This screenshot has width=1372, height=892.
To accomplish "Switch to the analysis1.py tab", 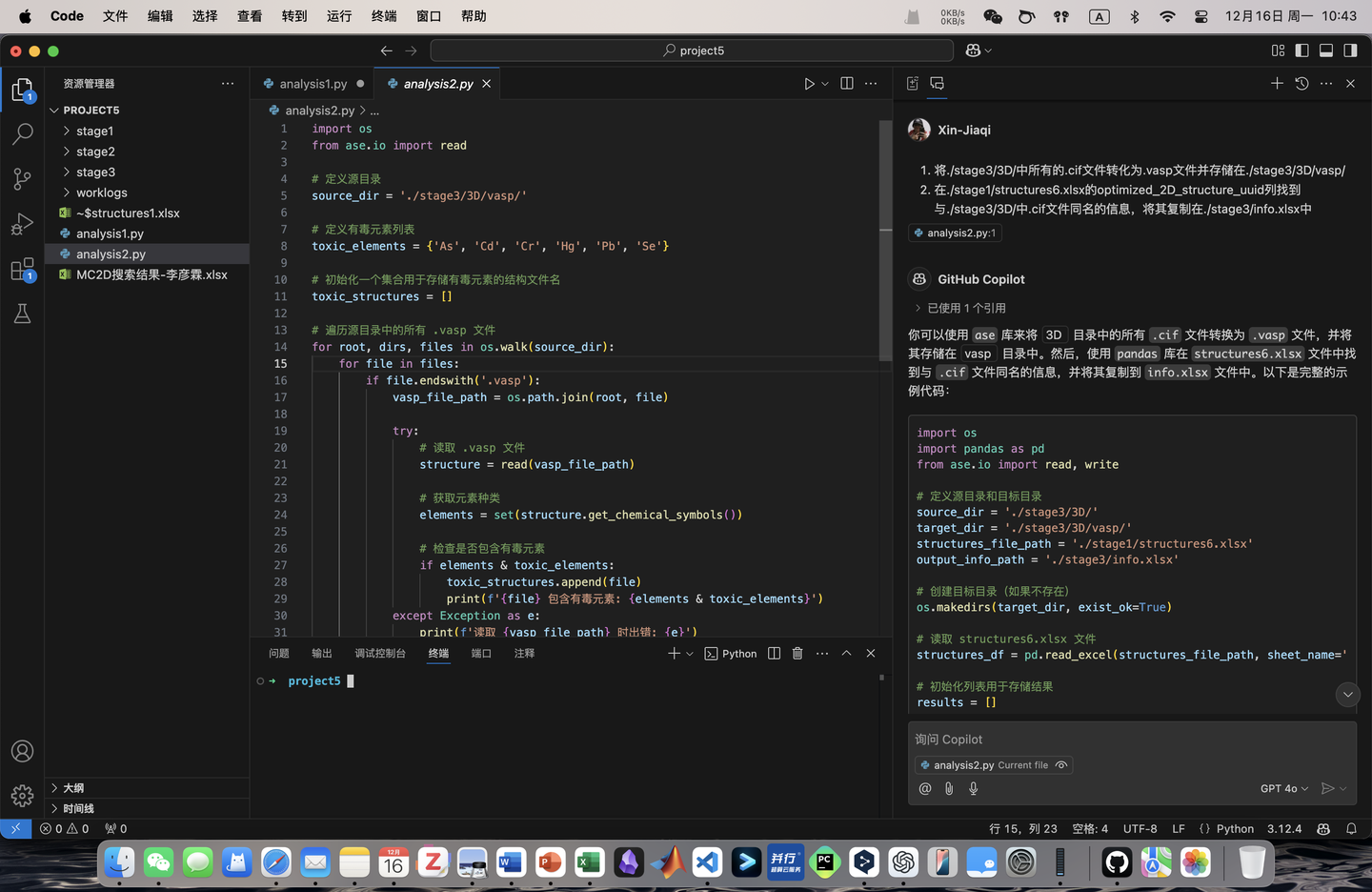I will 313,83.
